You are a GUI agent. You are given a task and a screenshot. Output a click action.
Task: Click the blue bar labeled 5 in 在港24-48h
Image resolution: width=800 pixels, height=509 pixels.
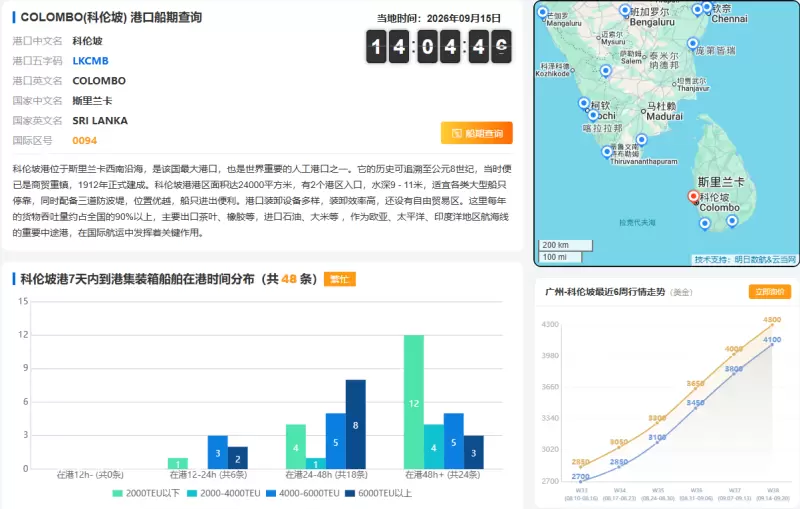pos(336,441)
